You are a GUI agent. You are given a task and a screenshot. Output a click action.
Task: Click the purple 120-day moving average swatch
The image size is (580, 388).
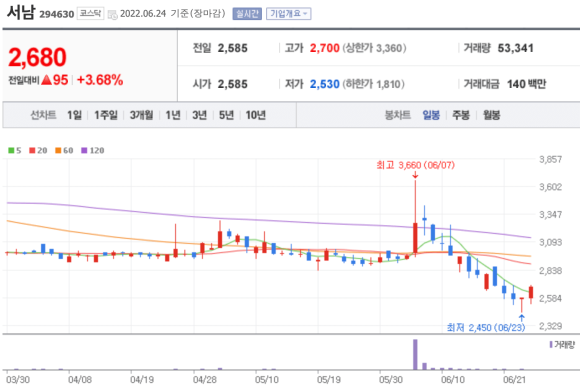[84, 150]
